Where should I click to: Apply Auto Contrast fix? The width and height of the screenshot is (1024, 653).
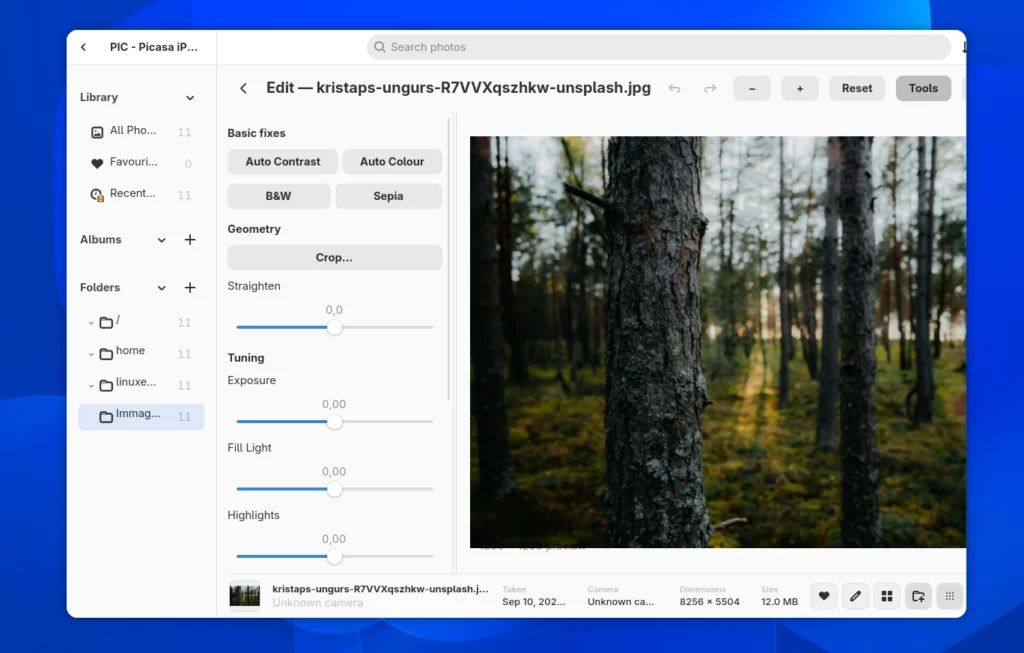283,161
